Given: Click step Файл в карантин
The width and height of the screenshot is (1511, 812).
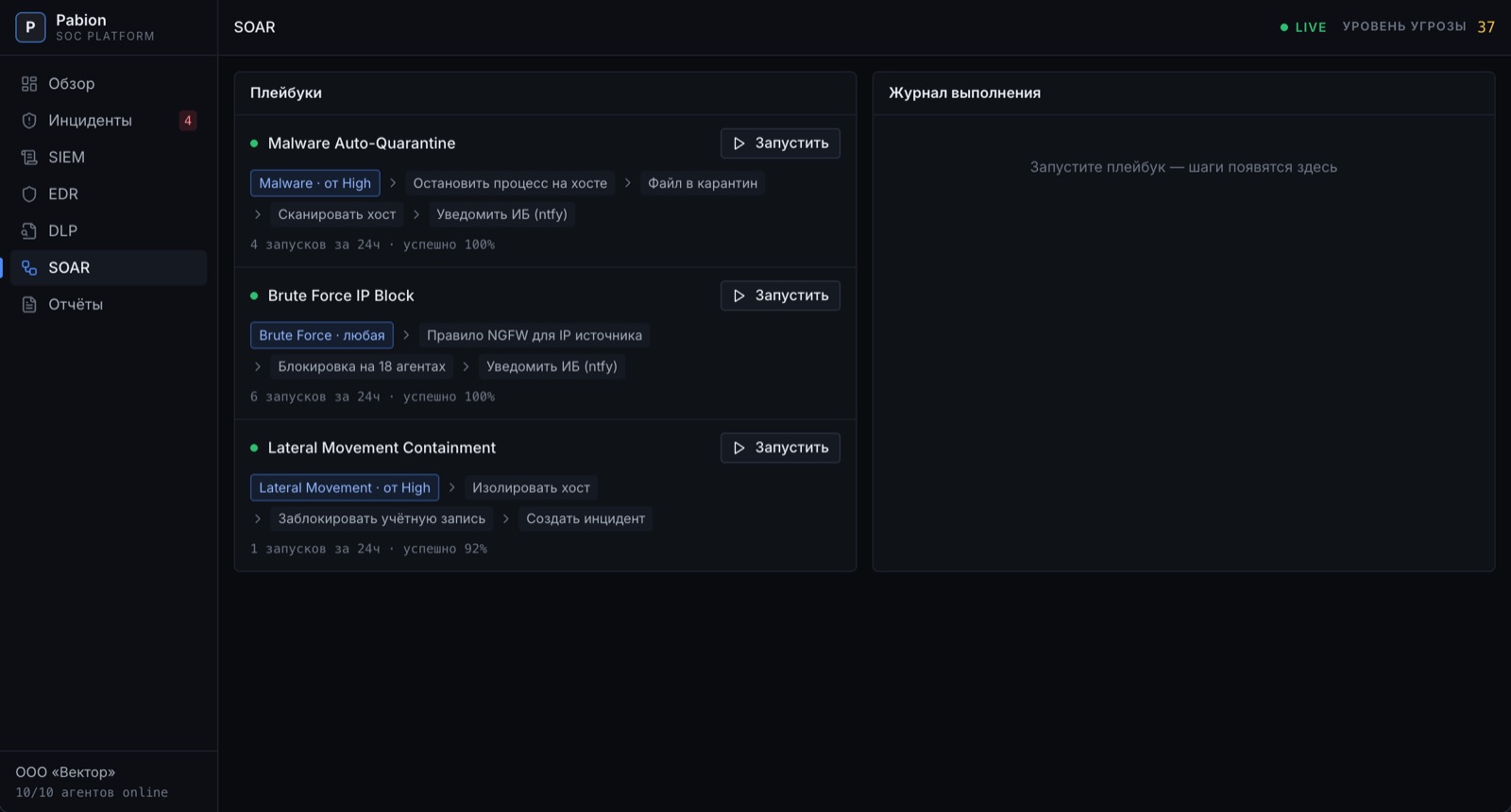Looking at the screenshot, I should (703, 183).
